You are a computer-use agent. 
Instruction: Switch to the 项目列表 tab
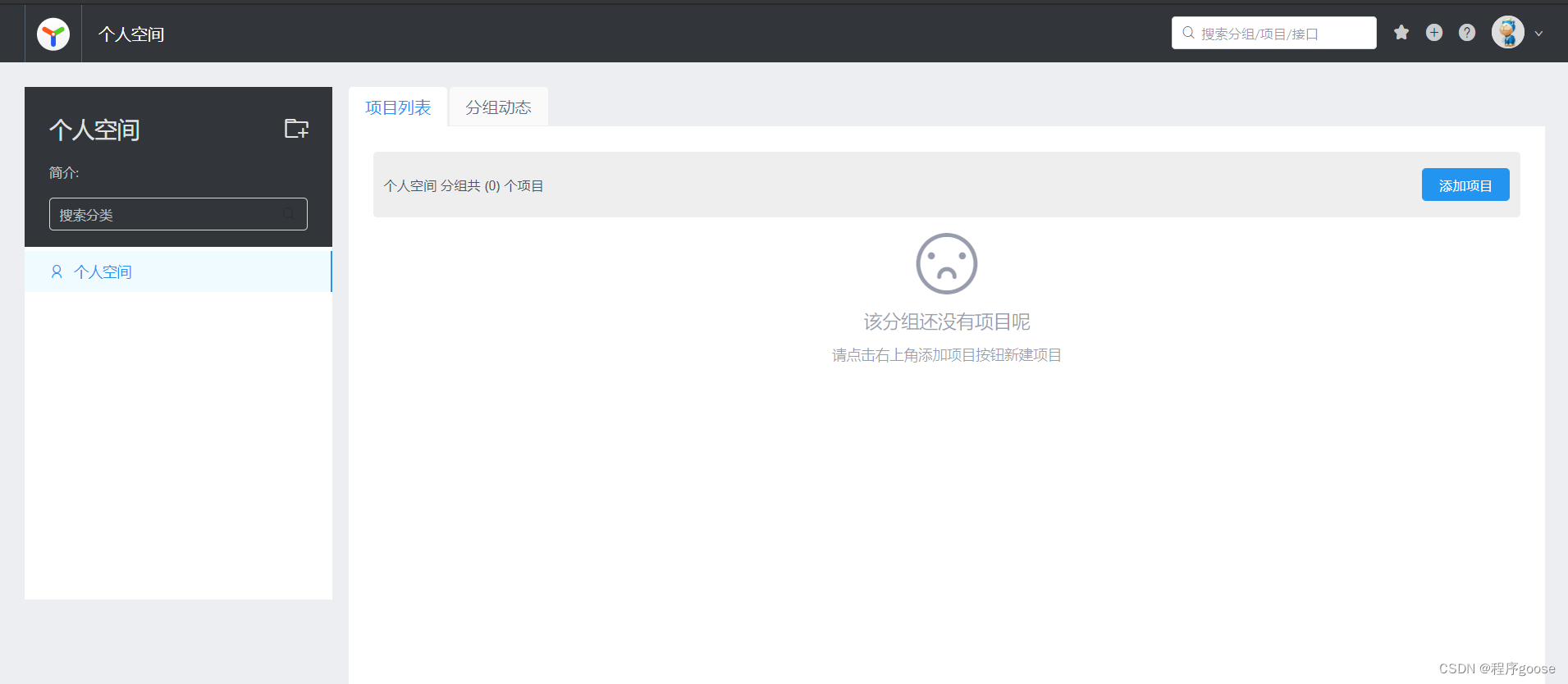pyautogui.click(x=398, y=107)
